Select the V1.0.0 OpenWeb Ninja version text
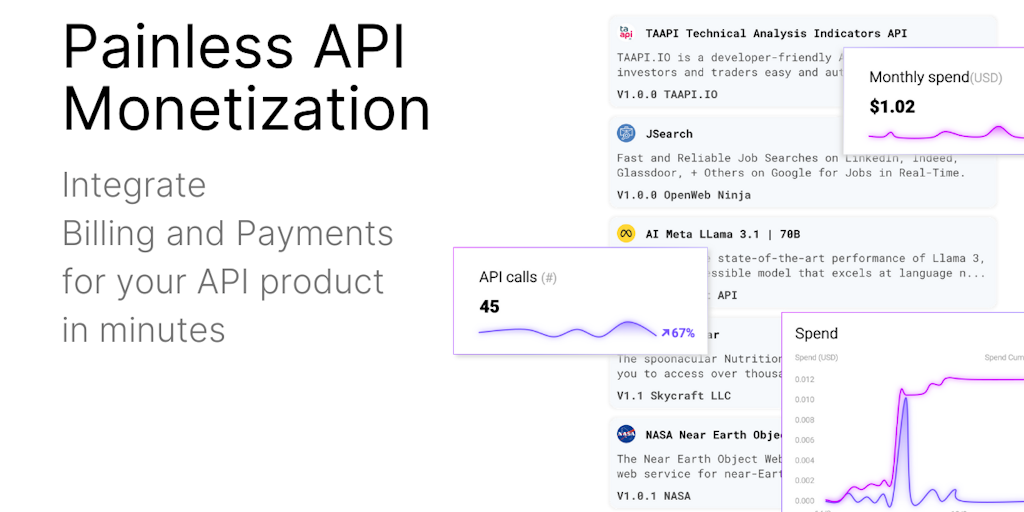The width and height of the screenshot is (1024, 512). [684, 195]
